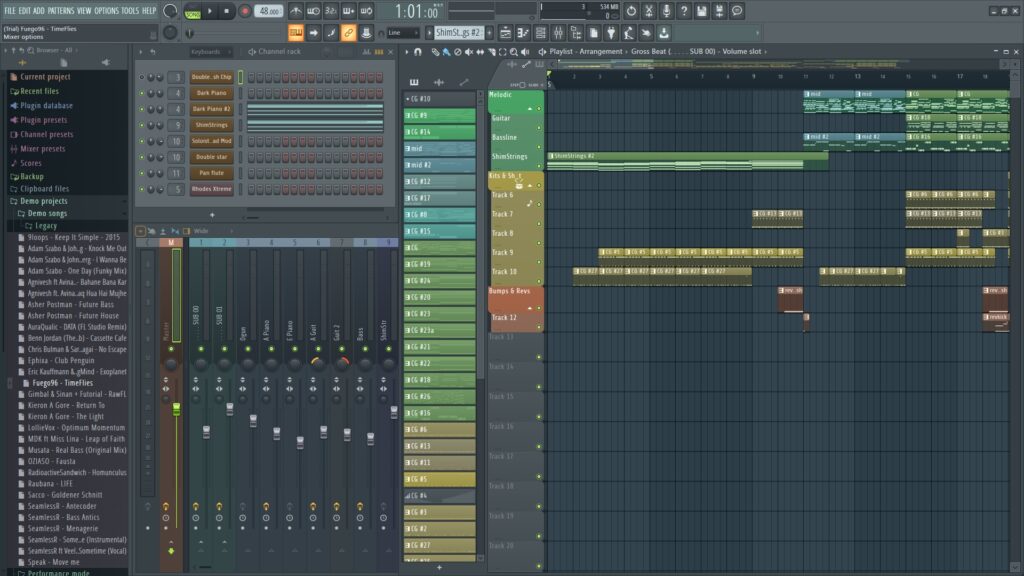Open the Mixer view icon

(x=558, y=33)
